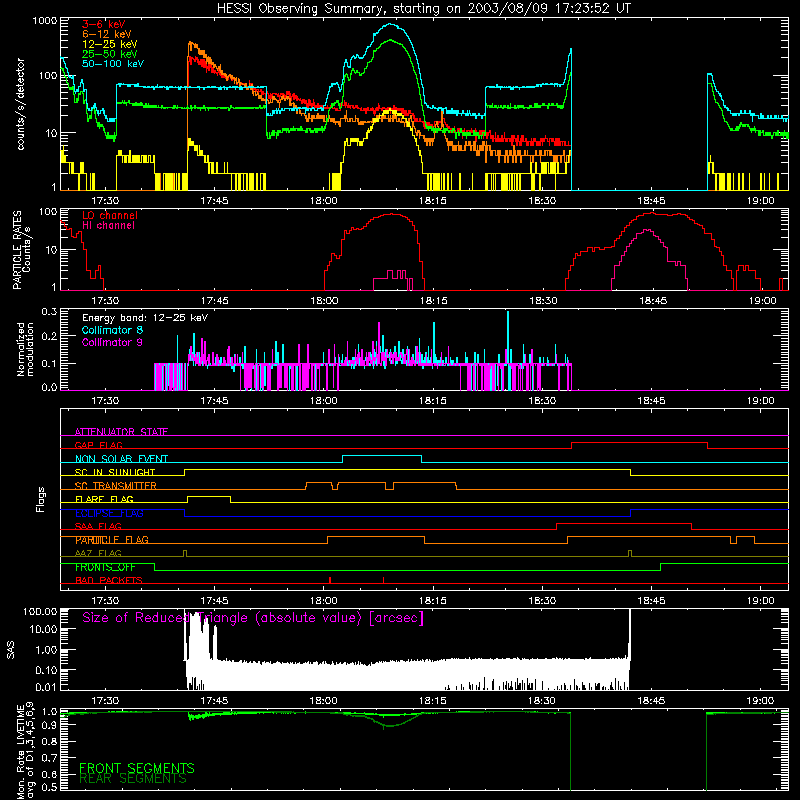Select the 12-25 keV legend label
The image size is (800, 800).
(109, 44)
